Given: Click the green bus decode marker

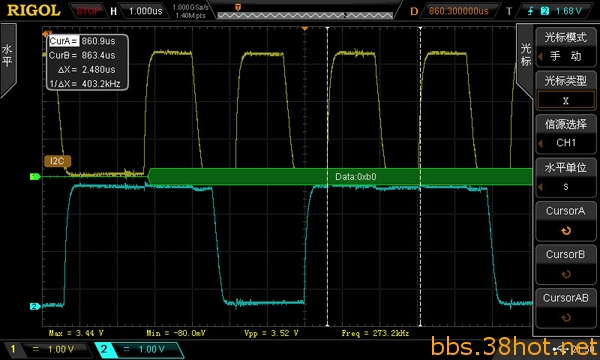Looking at the screenshot, I should click(35, 176).
